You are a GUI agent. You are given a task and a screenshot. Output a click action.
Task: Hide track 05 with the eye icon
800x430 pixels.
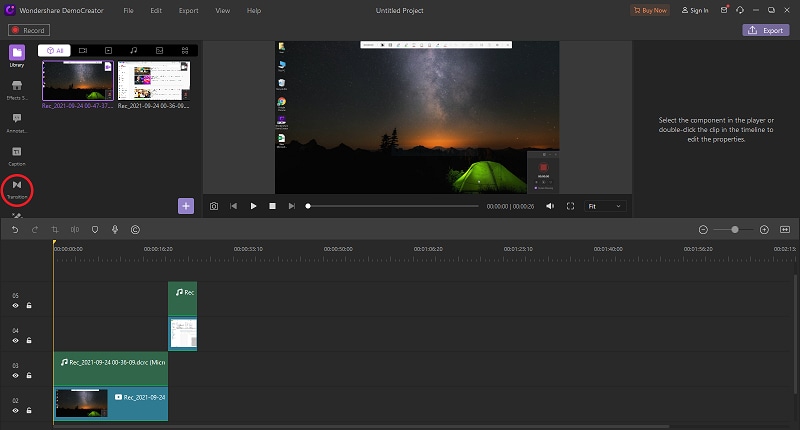click(16, 305)
